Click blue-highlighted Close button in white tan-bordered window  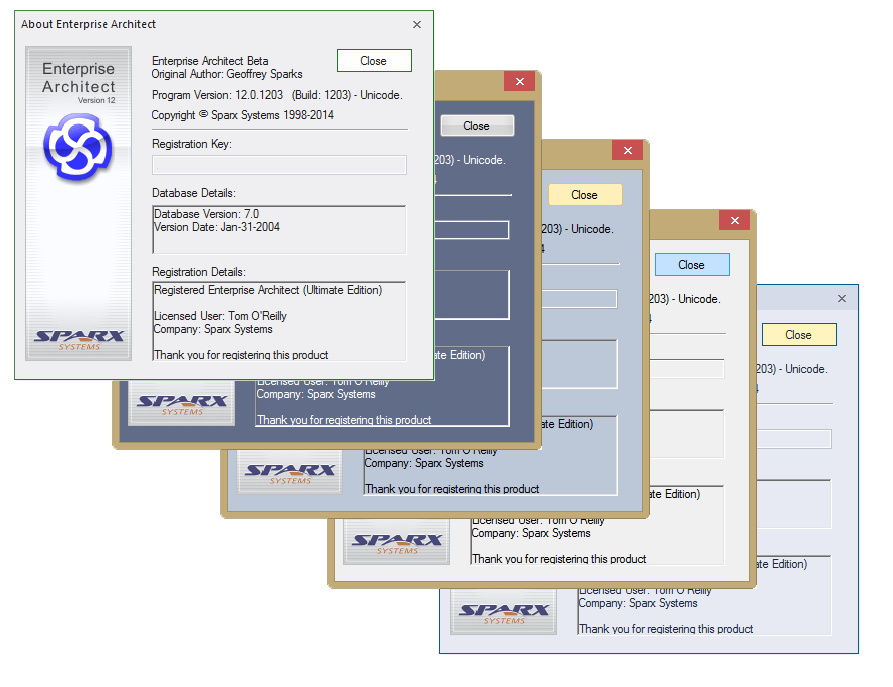[692, 265]
